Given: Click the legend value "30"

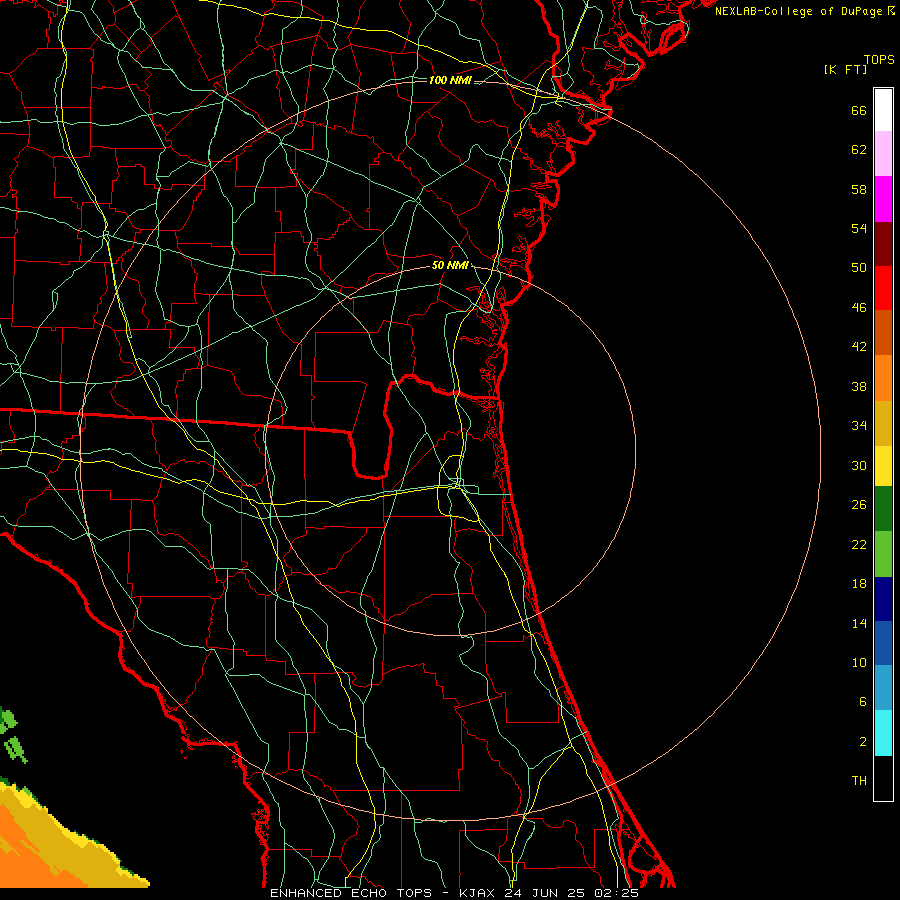Looking at the screenshot, I should (859, 465).
